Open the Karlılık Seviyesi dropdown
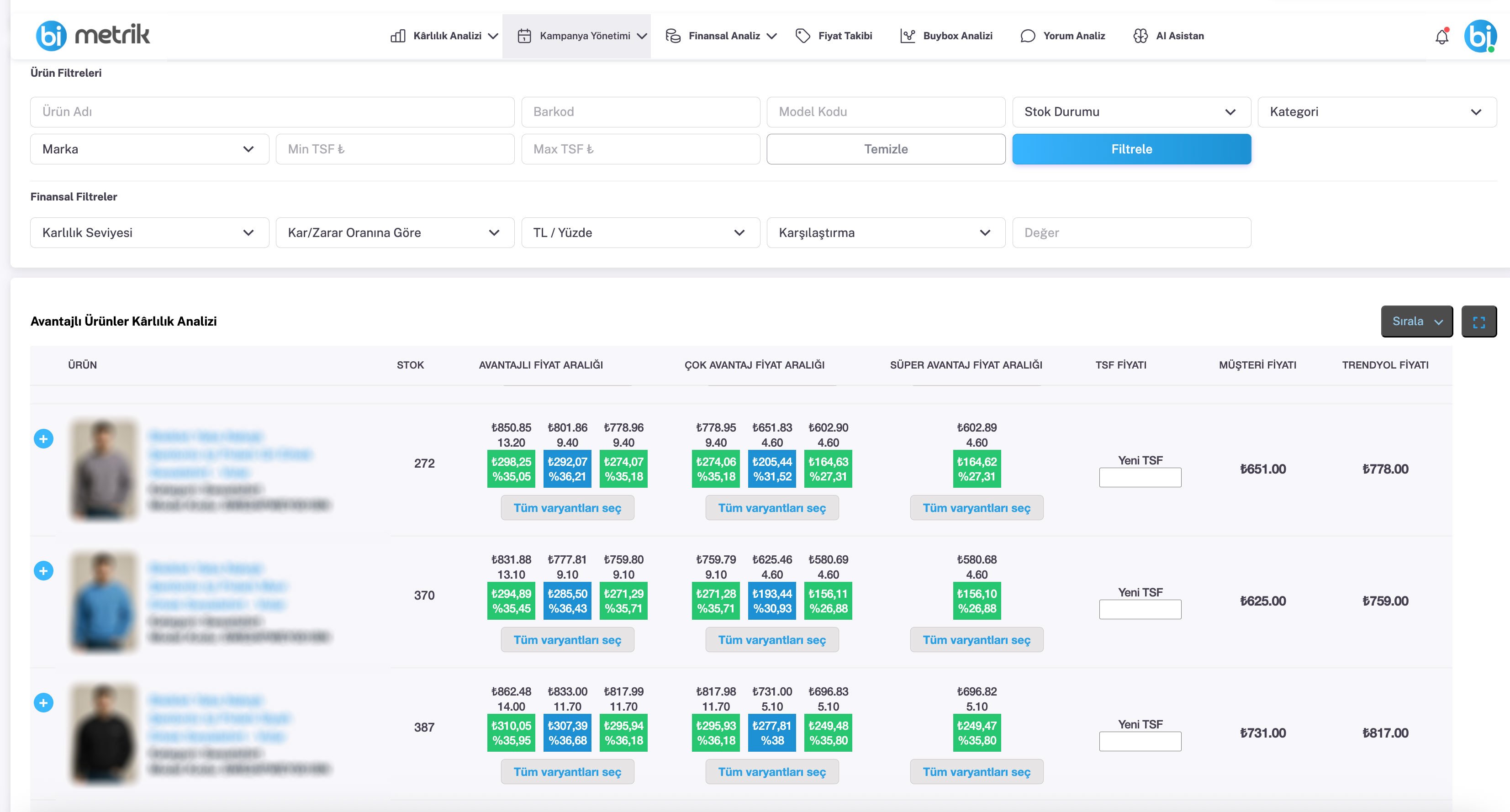The height and width of the screenshot is (812, 1510). 149,233
